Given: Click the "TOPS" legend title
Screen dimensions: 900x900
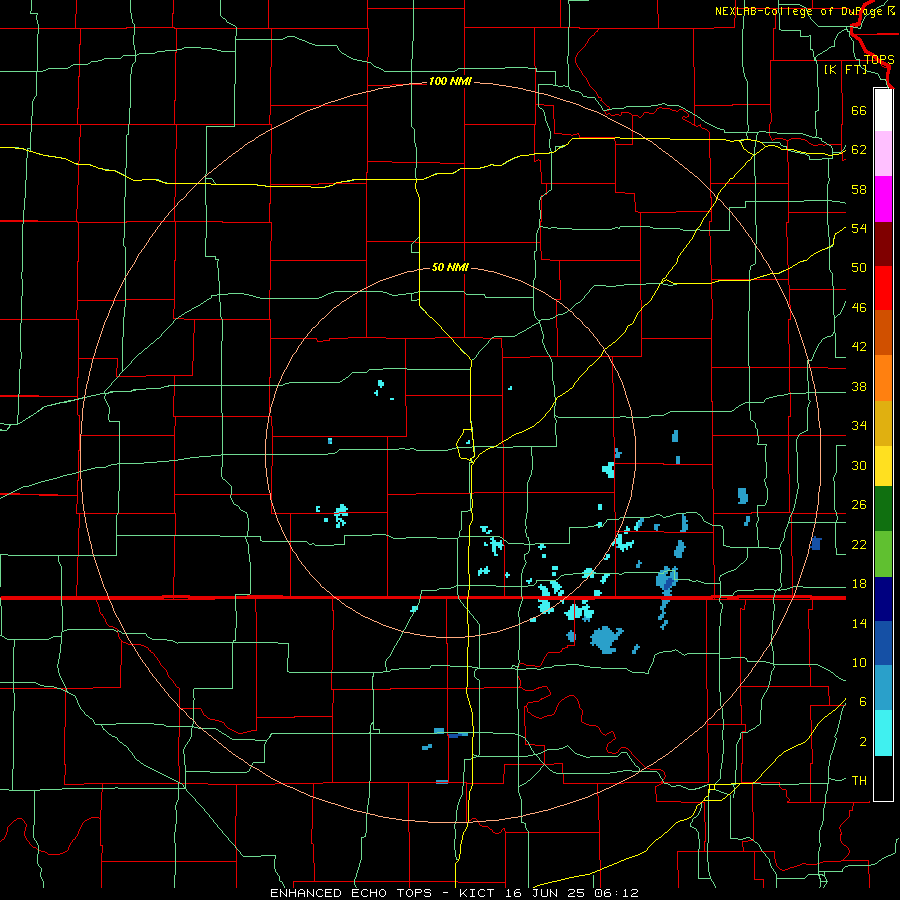Looking at the screenshot, I should [x=879, y=60].
